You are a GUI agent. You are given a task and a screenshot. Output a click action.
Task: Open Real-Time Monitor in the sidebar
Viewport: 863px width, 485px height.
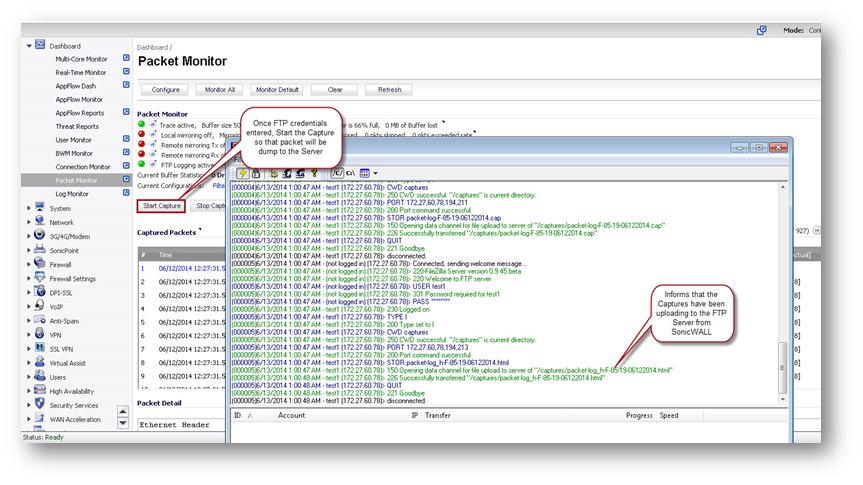coord(81,73)
